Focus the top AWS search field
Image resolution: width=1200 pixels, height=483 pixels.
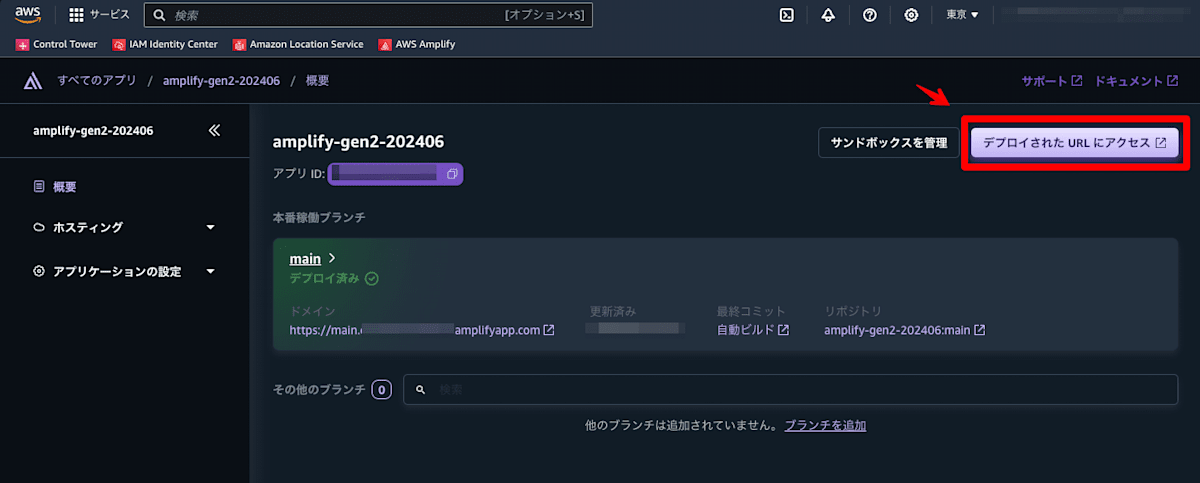coord(368,15)
